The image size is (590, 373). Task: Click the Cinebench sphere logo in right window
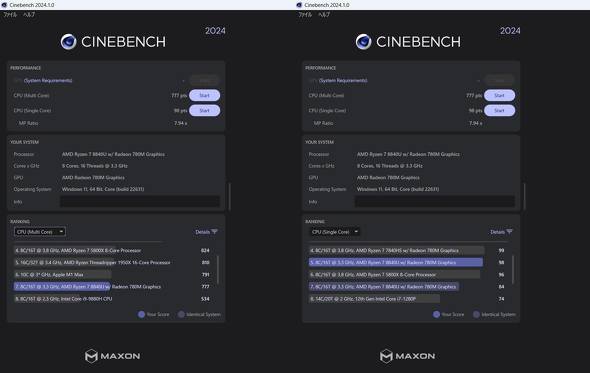[x=363, y=42]
